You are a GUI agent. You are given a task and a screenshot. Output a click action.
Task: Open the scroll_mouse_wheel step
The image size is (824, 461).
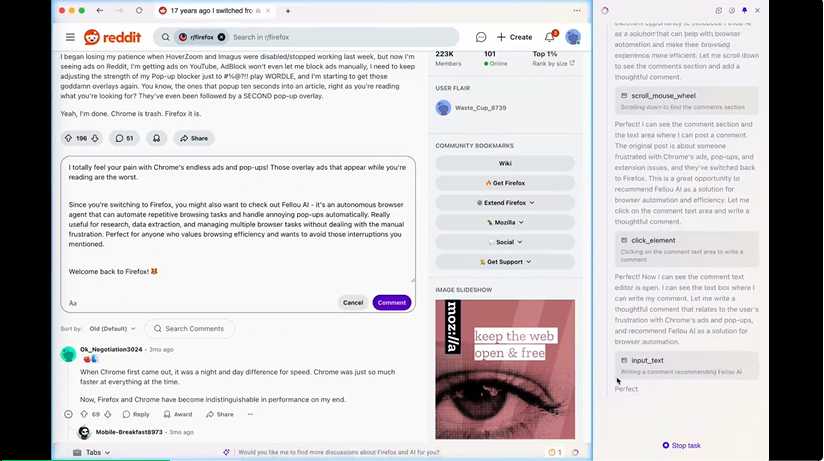coord(686,101)
